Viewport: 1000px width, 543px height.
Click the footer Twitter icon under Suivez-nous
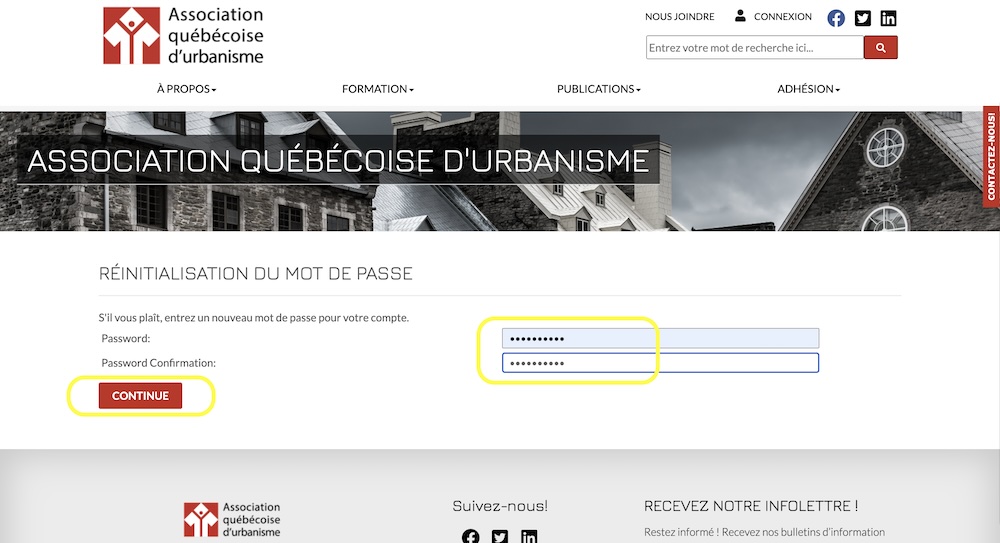[500, 537]
